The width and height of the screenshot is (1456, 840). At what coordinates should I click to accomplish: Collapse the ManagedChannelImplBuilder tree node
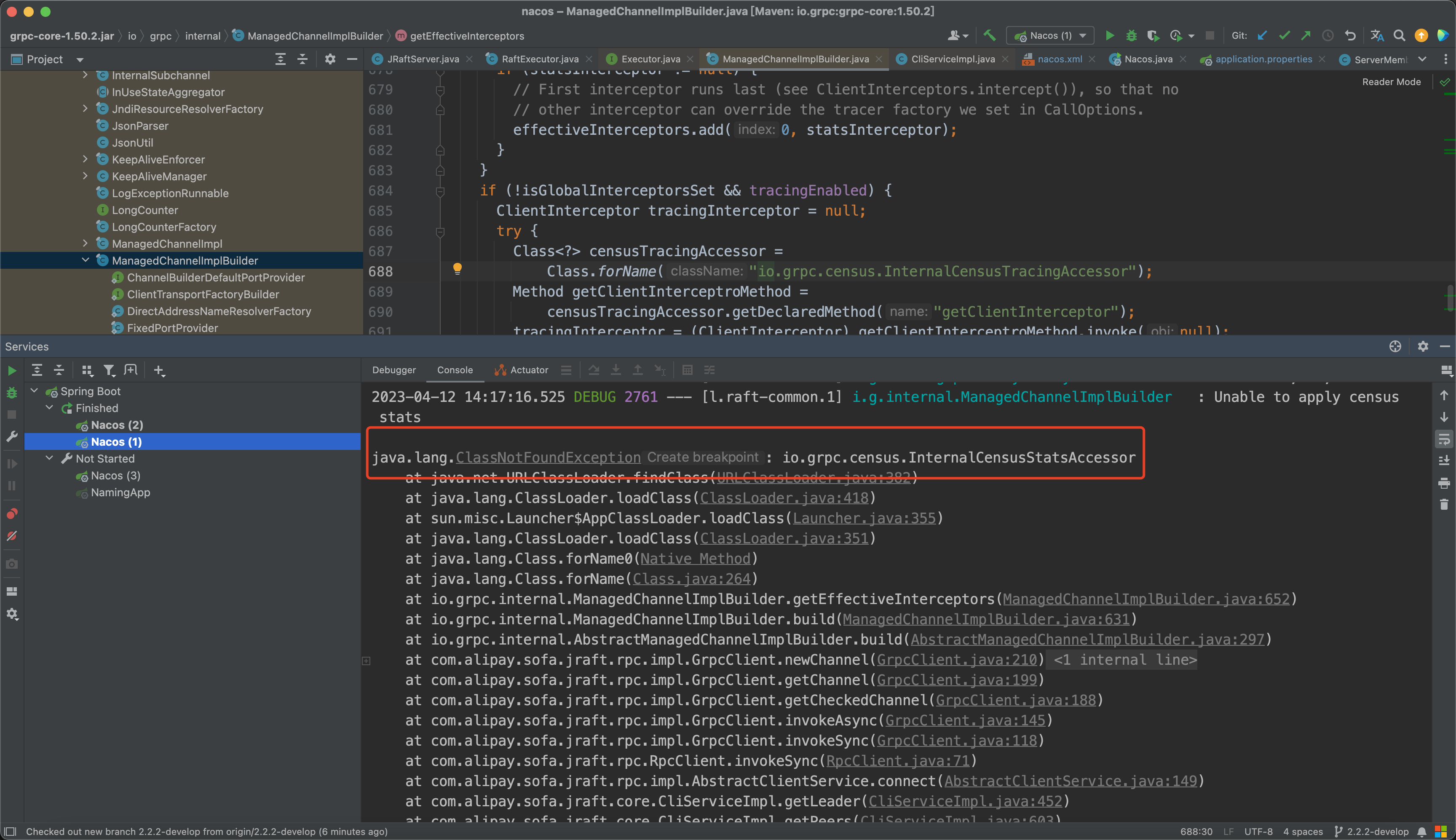(86, 260)
